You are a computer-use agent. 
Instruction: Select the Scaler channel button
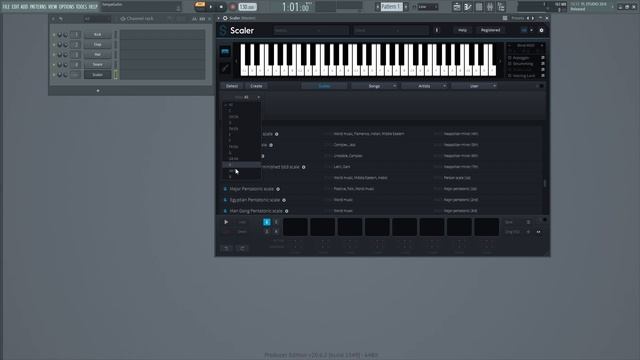tap(98, 75)
